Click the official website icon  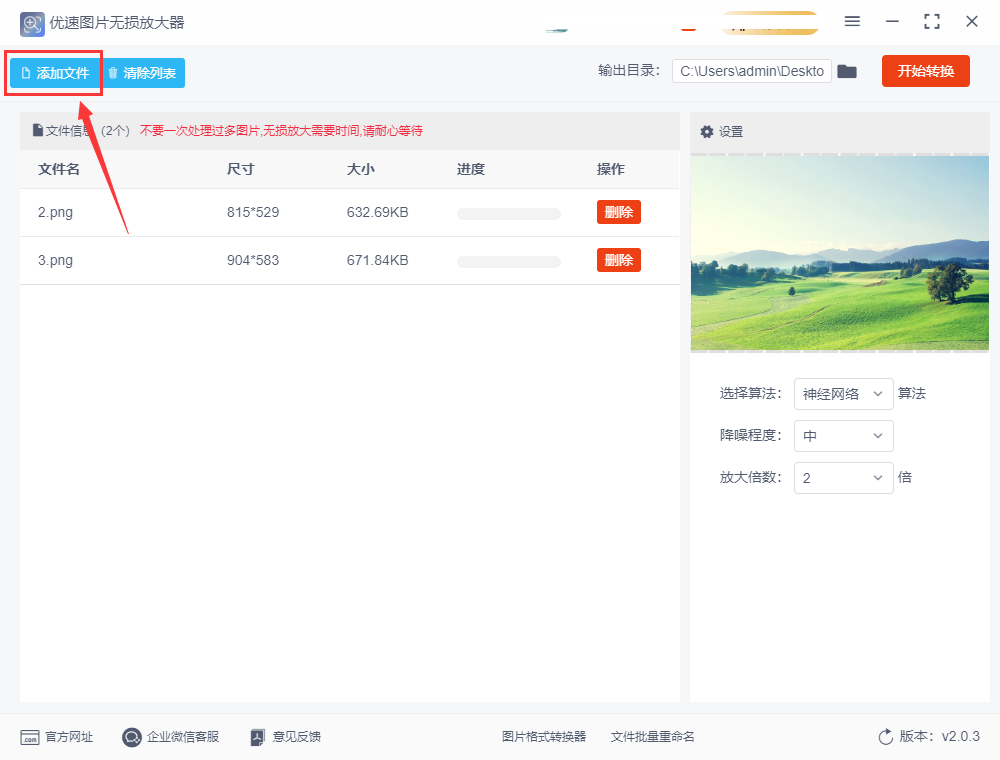pos(30,737)
